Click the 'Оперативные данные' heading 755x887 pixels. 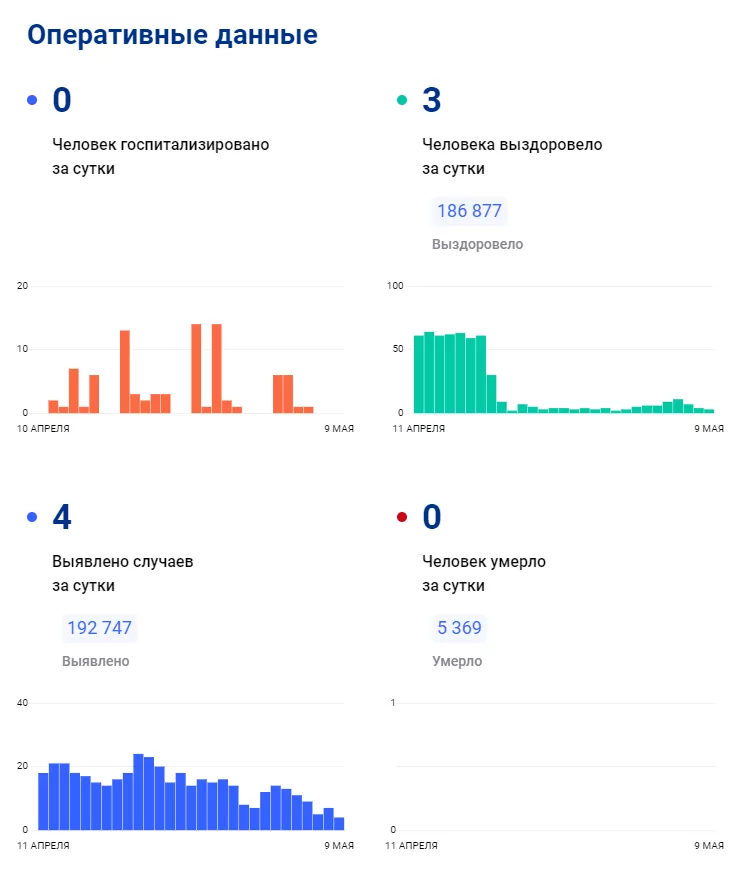(x=172, y=35)
